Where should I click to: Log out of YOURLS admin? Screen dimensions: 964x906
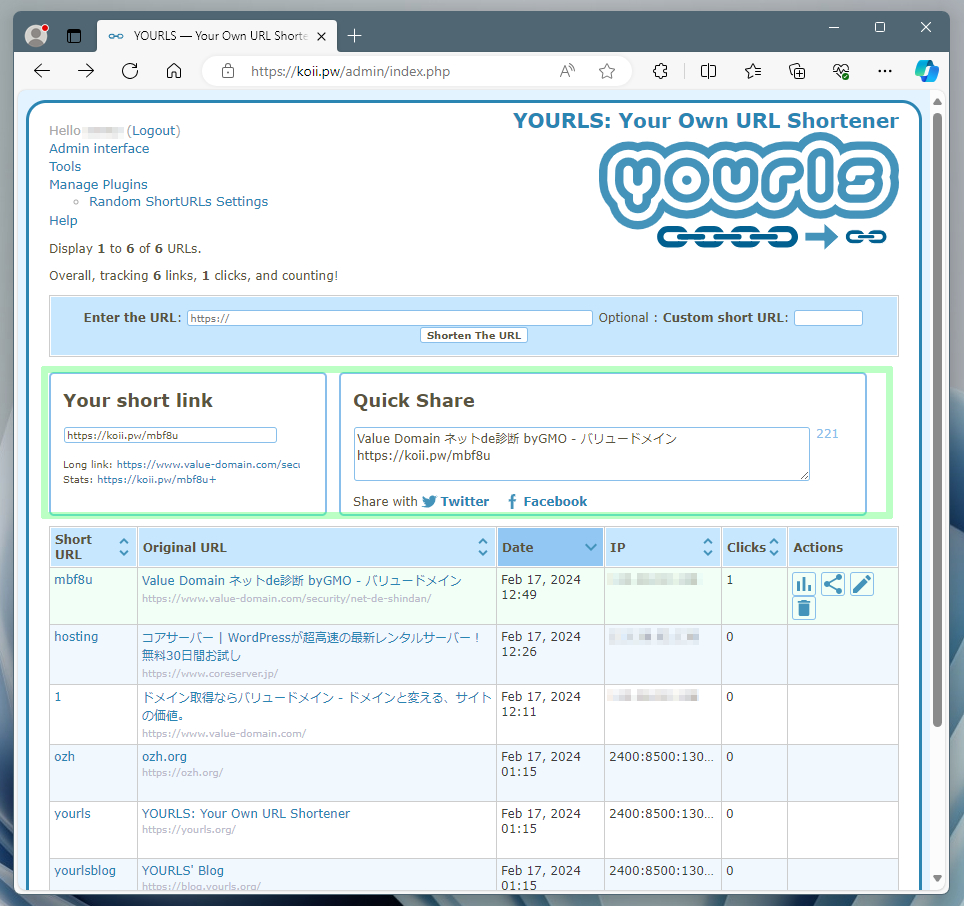[154, 131]
